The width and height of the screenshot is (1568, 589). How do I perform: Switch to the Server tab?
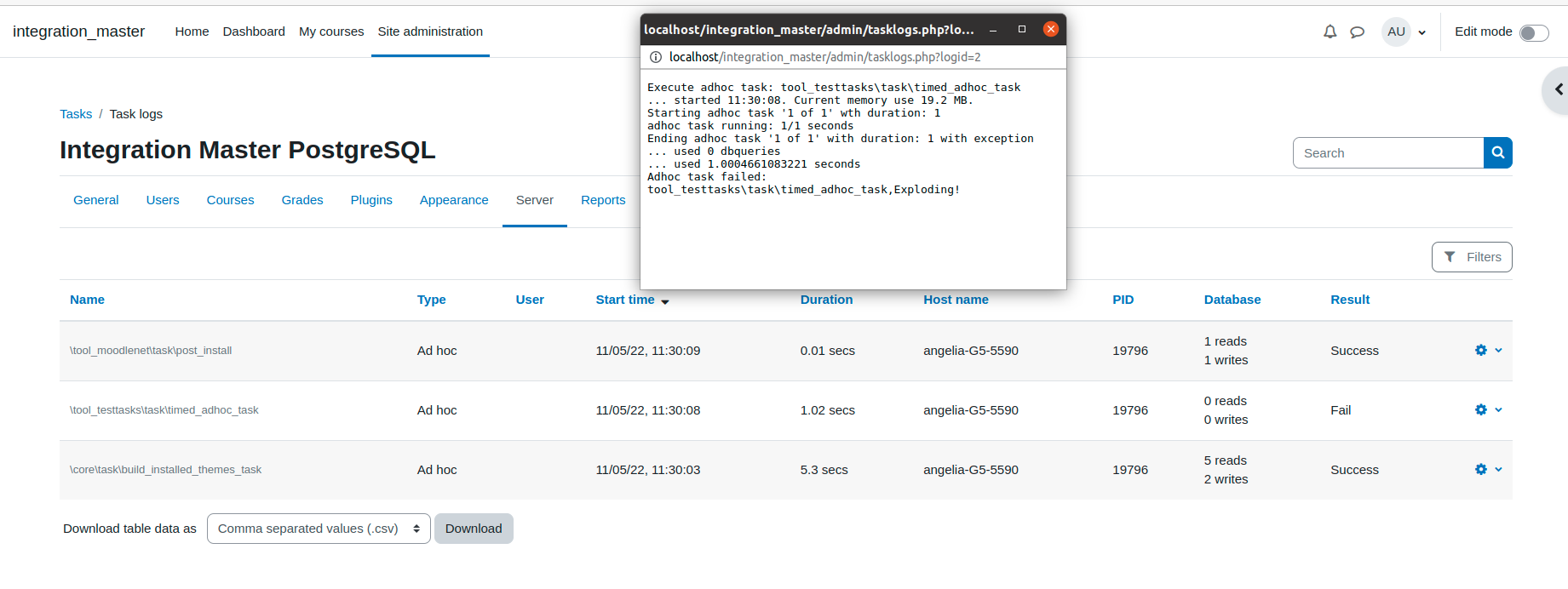(535, 200)
